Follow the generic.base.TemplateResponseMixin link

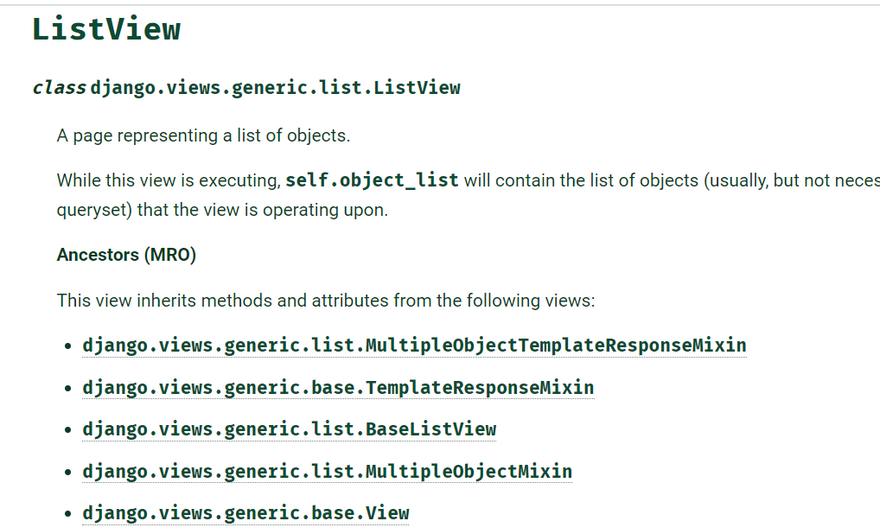(x=338, y=388)
